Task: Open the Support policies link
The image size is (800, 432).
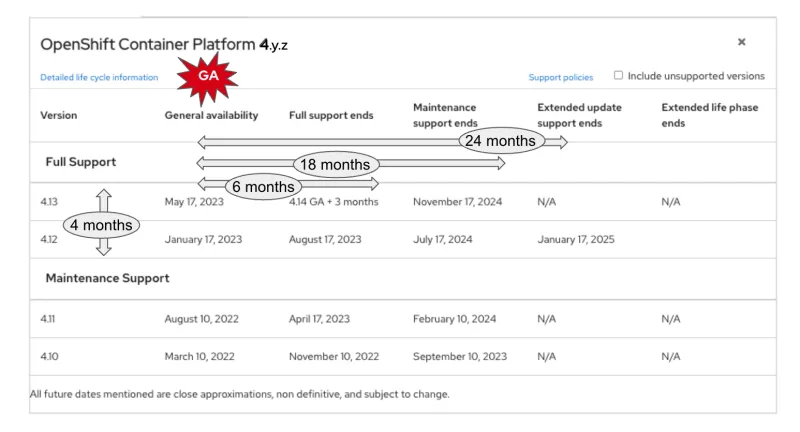Action: [x=561, y=77]
